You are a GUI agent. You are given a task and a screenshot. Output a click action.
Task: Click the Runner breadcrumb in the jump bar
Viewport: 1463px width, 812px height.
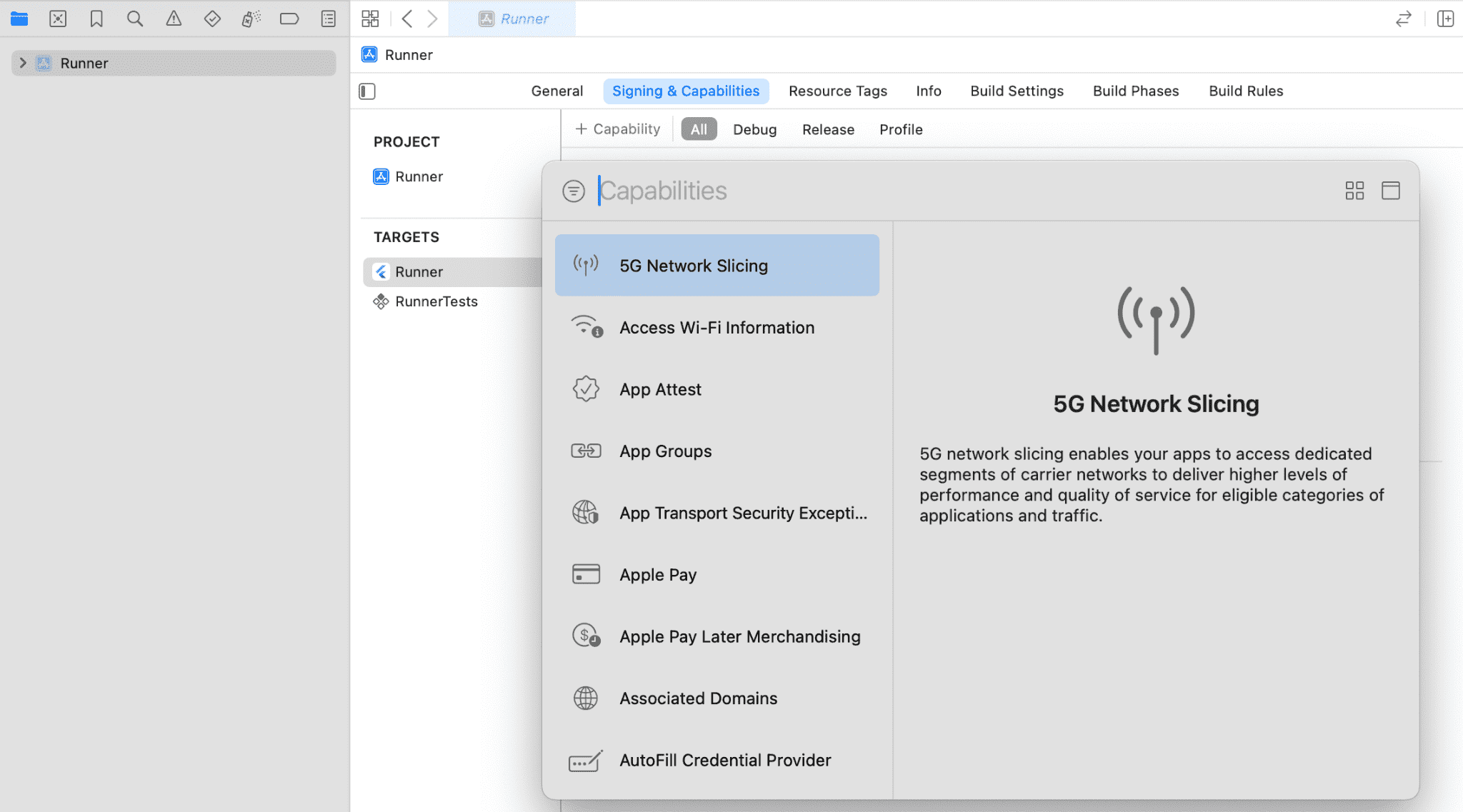[397, 55]
